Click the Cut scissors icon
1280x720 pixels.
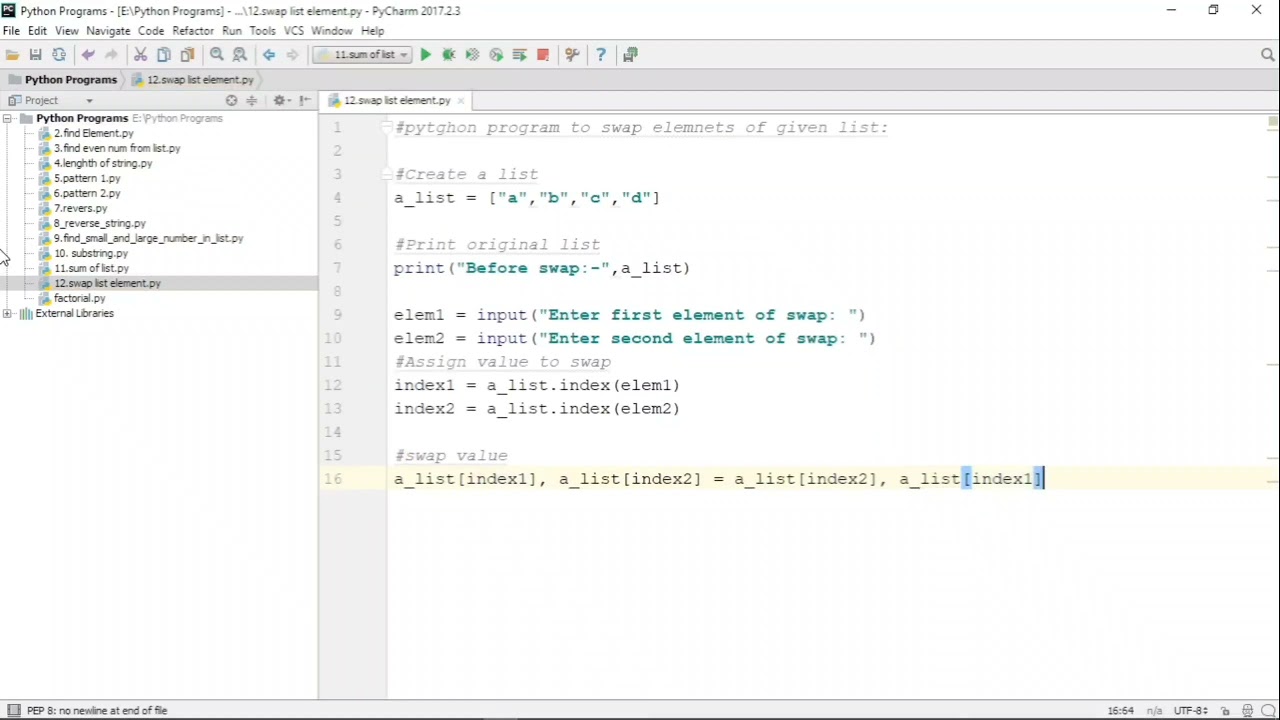tap(140, 55)
